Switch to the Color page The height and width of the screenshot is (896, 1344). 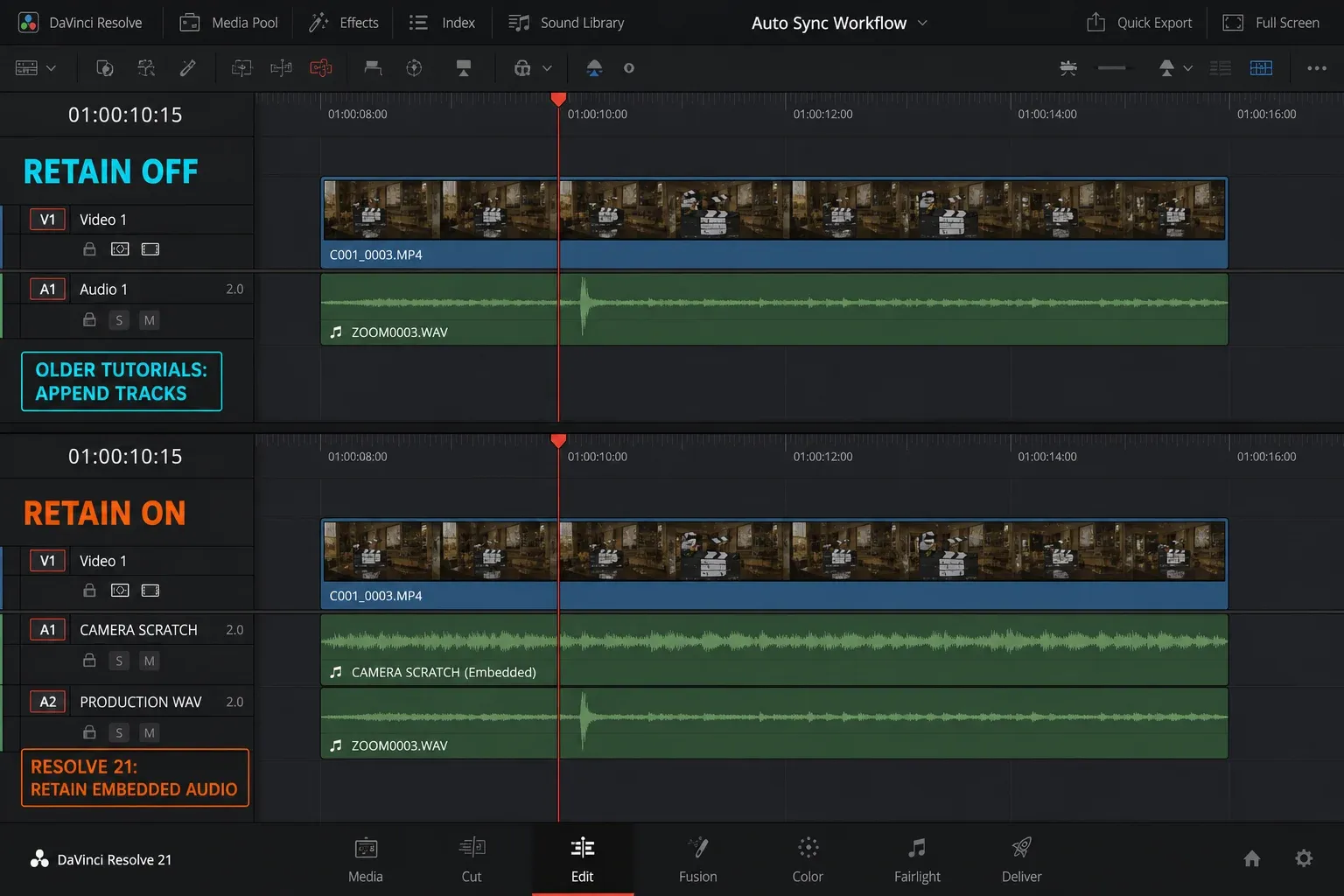coord(808,860)
